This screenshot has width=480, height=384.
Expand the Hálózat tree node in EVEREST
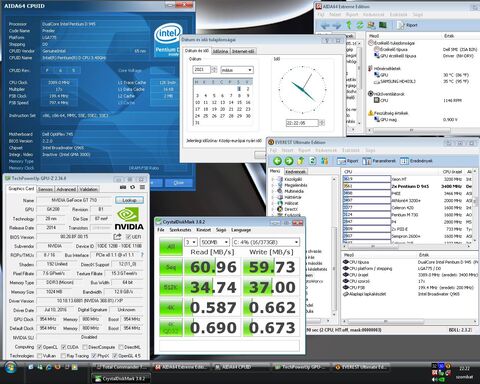click(x=273, y=203)
